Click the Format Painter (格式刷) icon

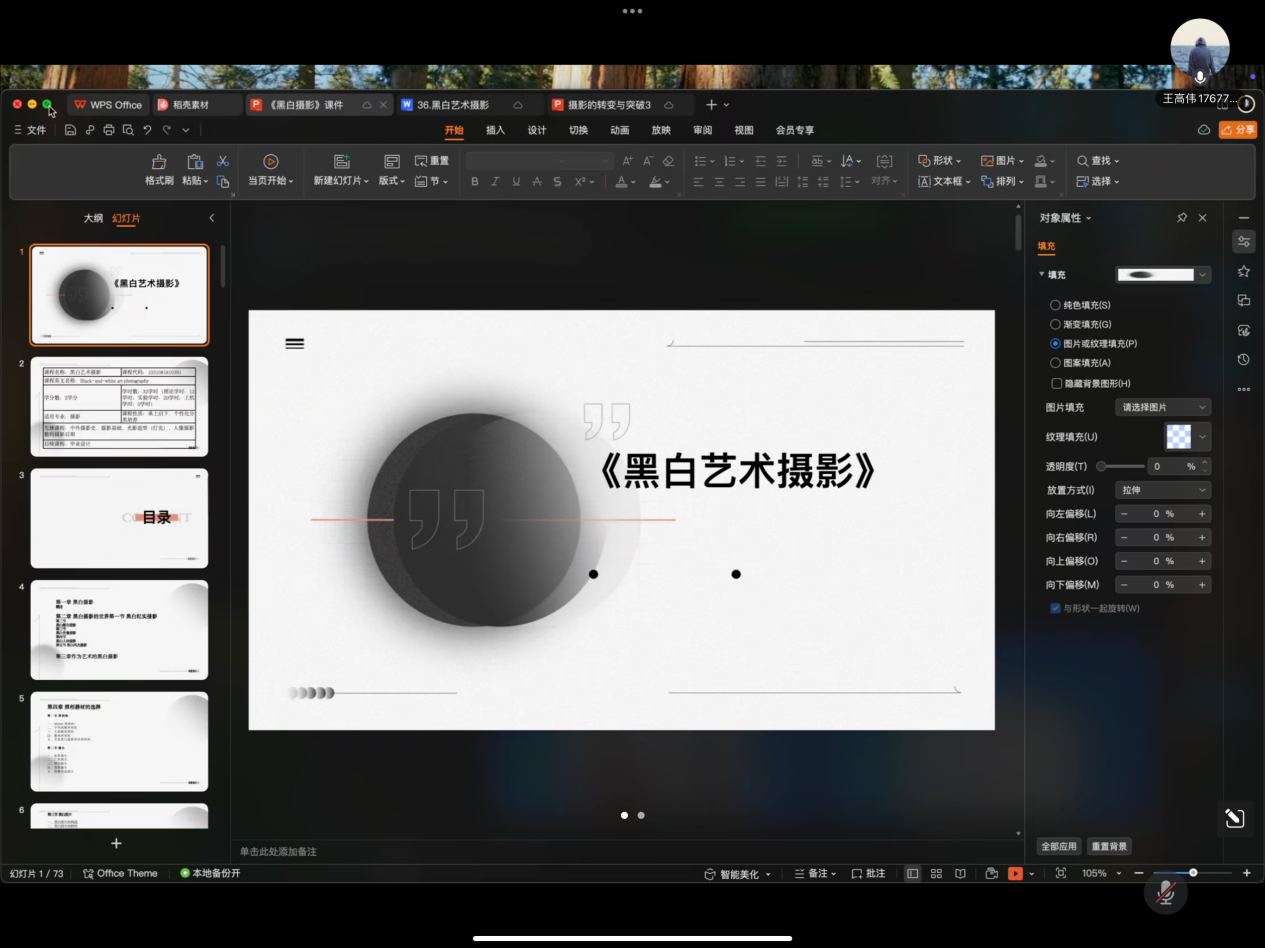(159, 162)
